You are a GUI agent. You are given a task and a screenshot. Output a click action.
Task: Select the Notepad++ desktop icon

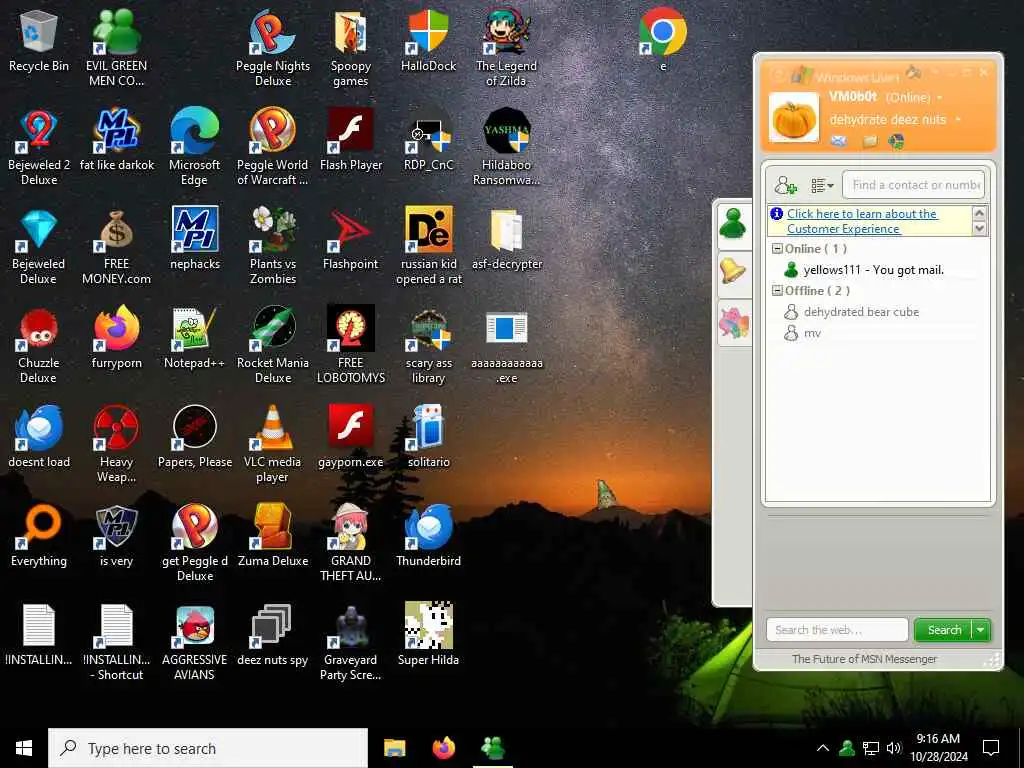195,338
